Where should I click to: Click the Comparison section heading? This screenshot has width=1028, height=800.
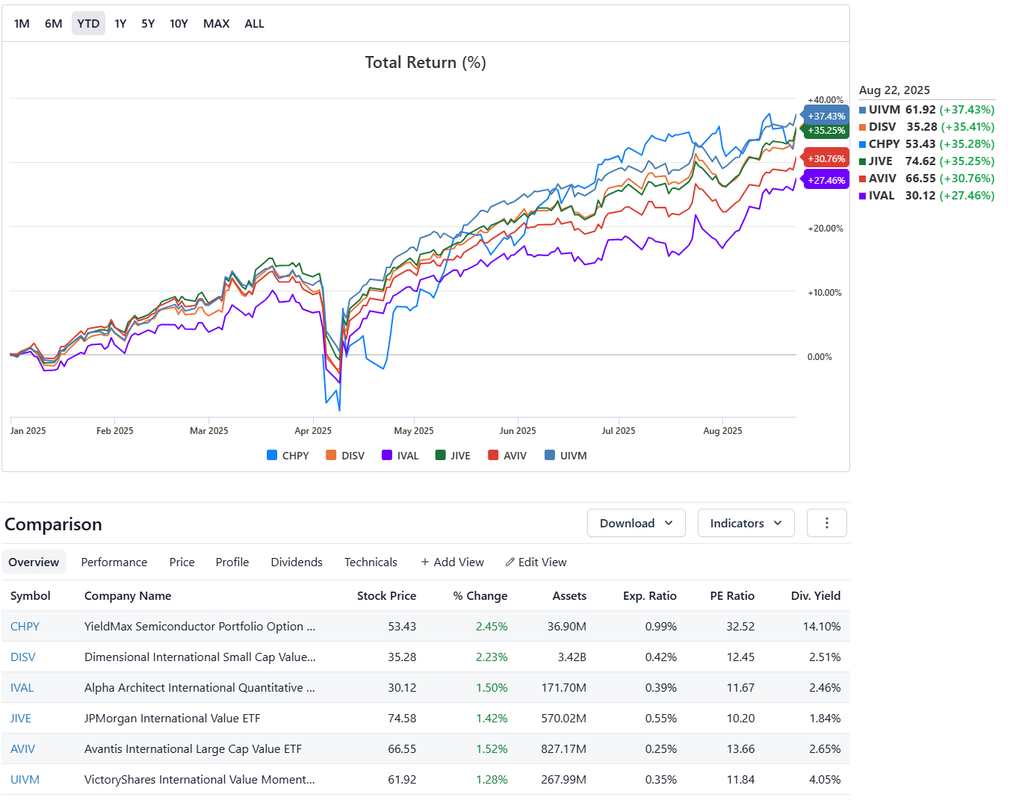[x=53, y=524]
